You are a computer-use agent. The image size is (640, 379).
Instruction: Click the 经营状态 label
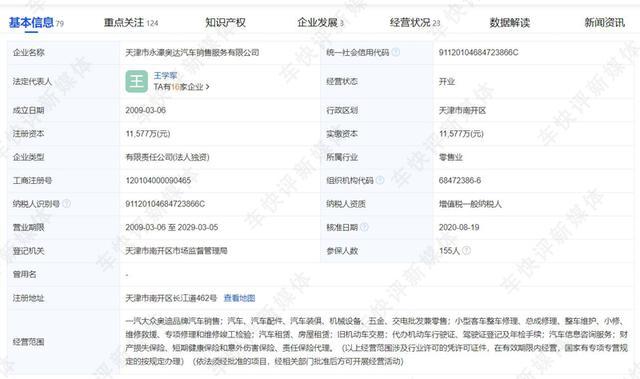342,82
